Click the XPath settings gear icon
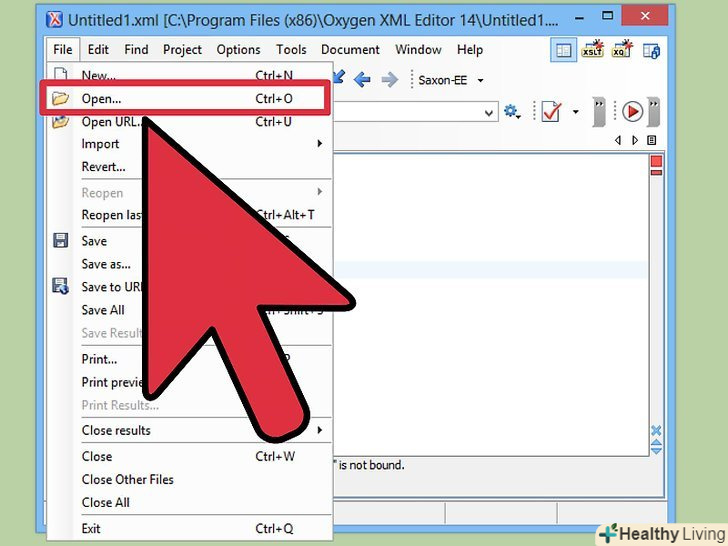This screenshot has height=546, width=728. (512, 112)
